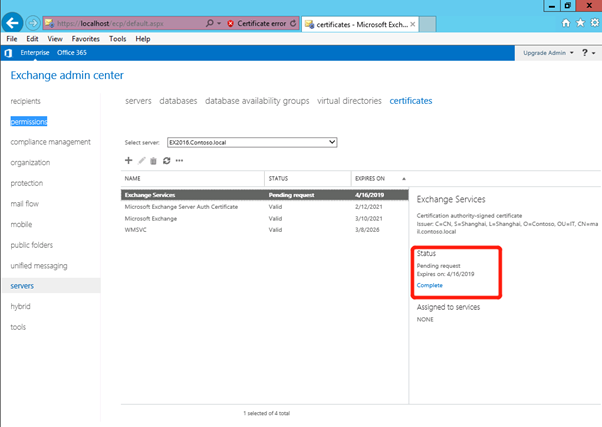Image resolution: width=602 pixels, height=427 pixels.
Task: Open compliance management section
Action: point(51,142)
